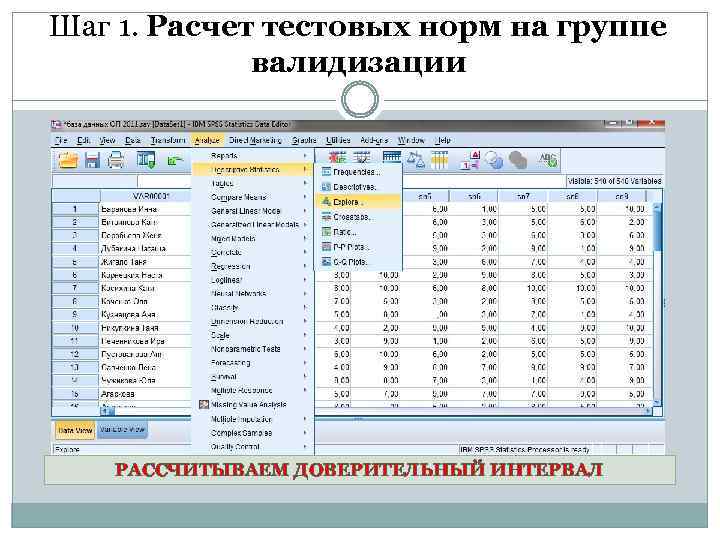Open the Direct Marketing menu
The width and height of the screenshot is (720, 540).
coord(255,141)
